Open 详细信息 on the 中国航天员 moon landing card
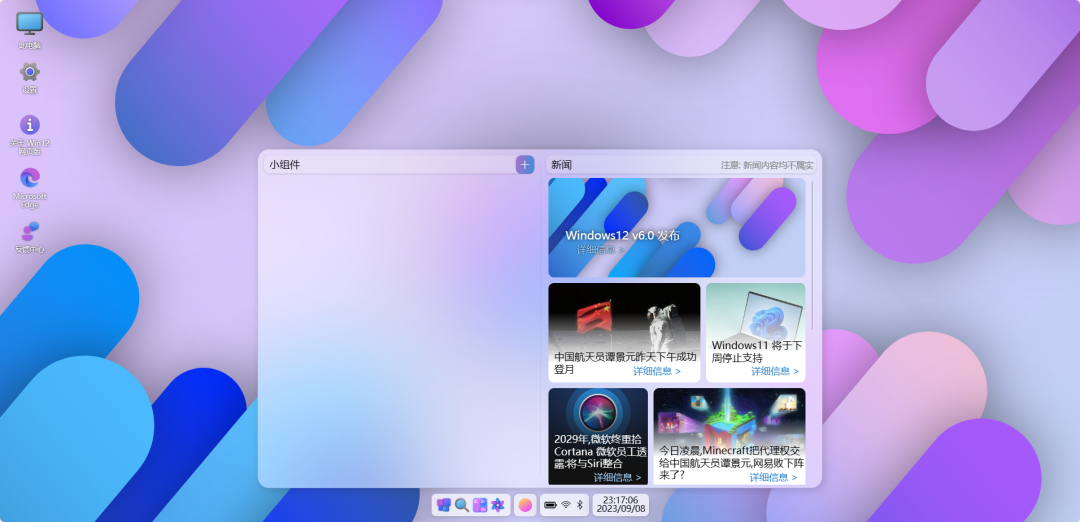1080x522 pixels. [x=657, y=371]
